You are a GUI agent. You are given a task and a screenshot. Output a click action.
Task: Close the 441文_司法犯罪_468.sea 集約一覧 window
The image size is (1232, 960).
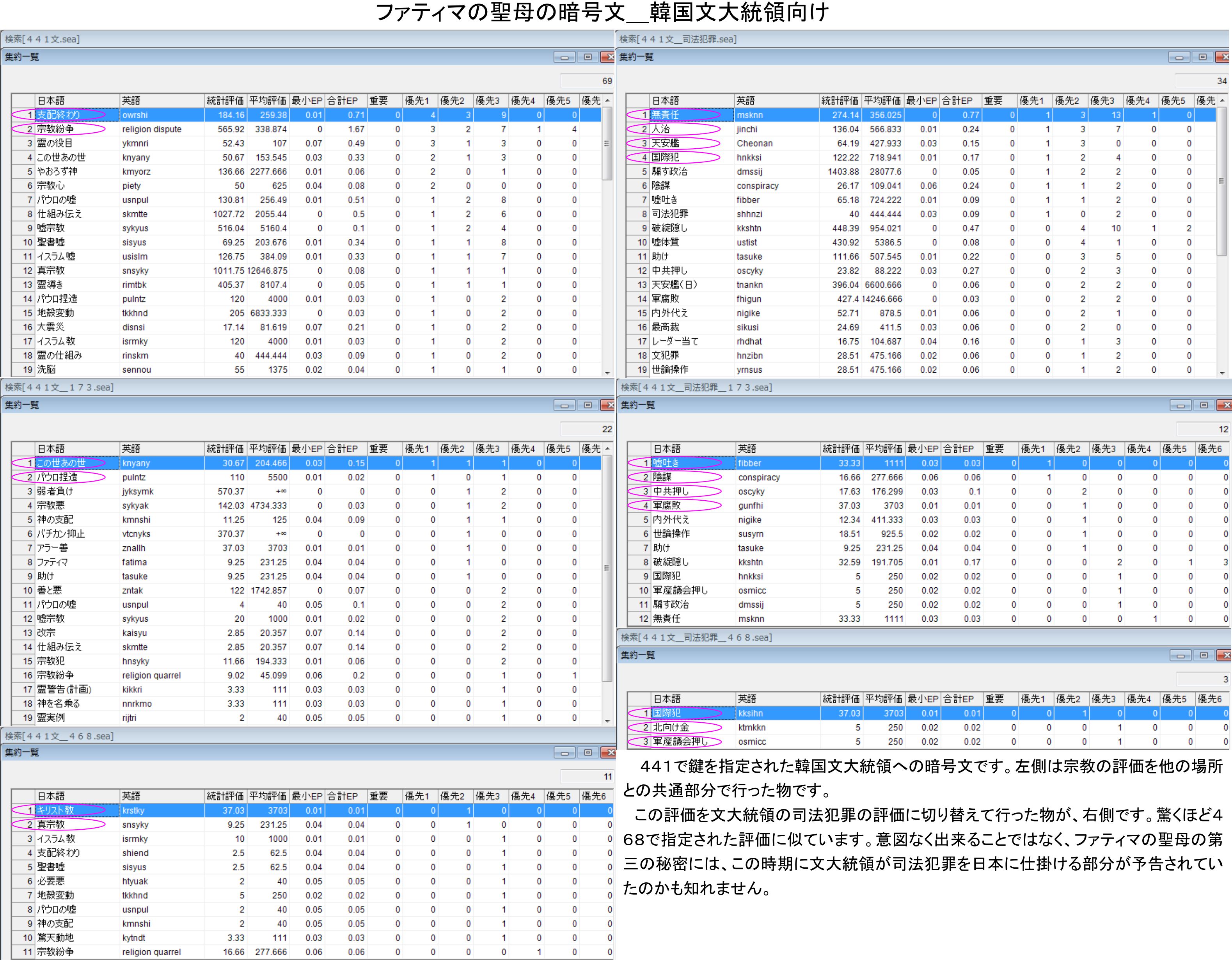(1225, 655)
